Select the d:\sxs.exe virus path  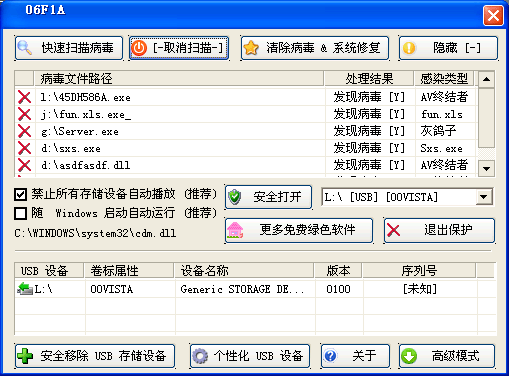[x=71, y=148]
